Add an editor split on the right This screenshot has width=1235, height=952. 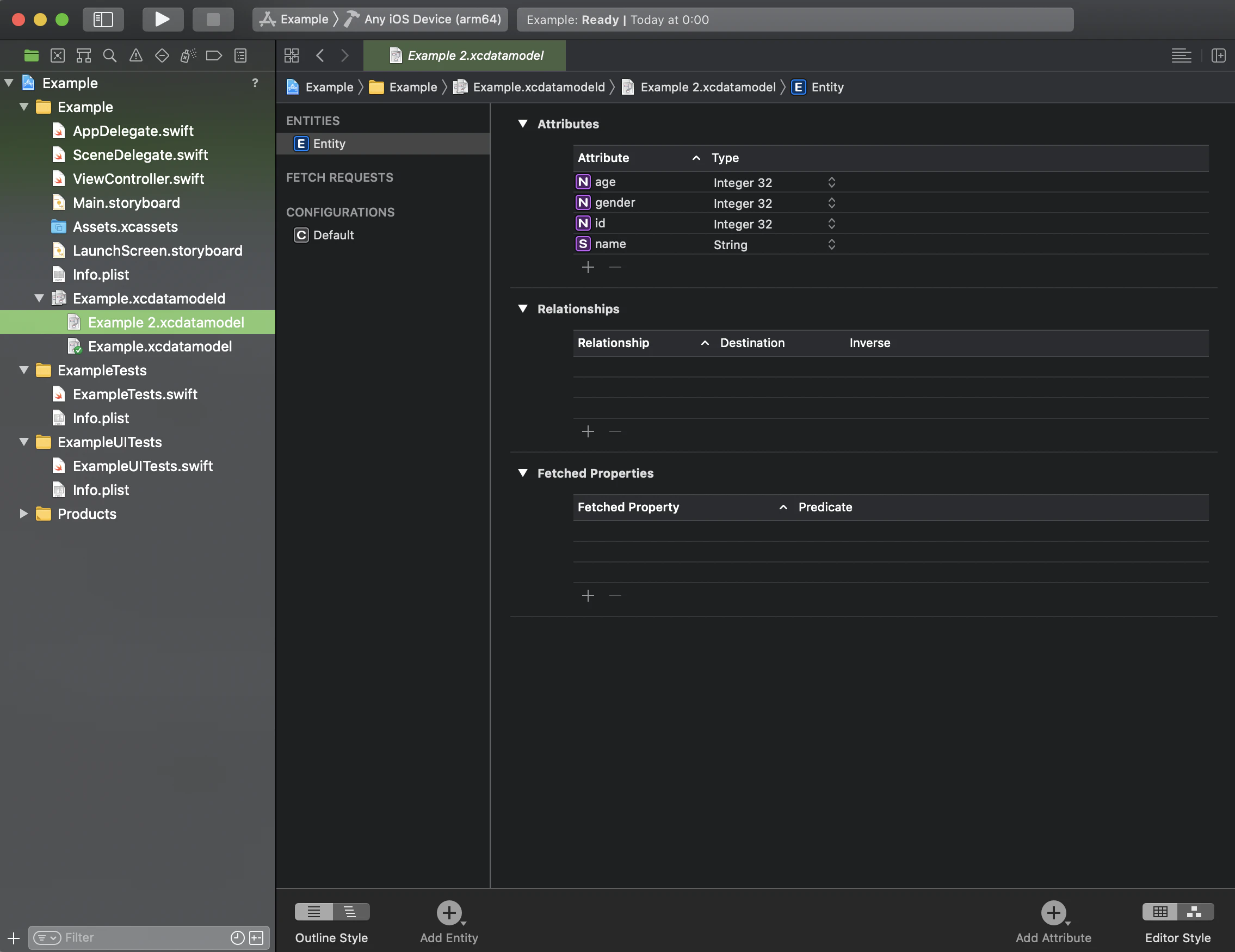point(1218,55)
